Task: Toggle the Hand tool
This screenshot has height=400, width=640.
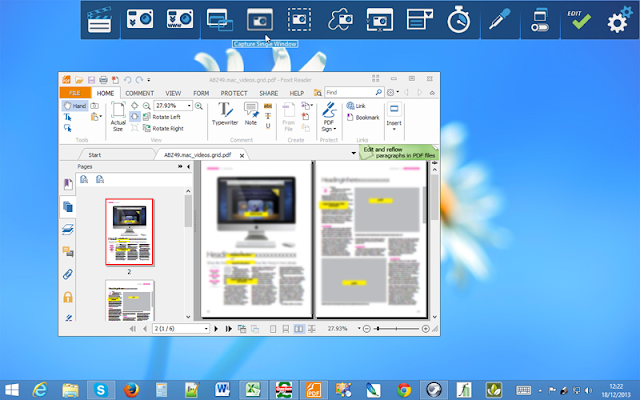Action: point(75,106)
